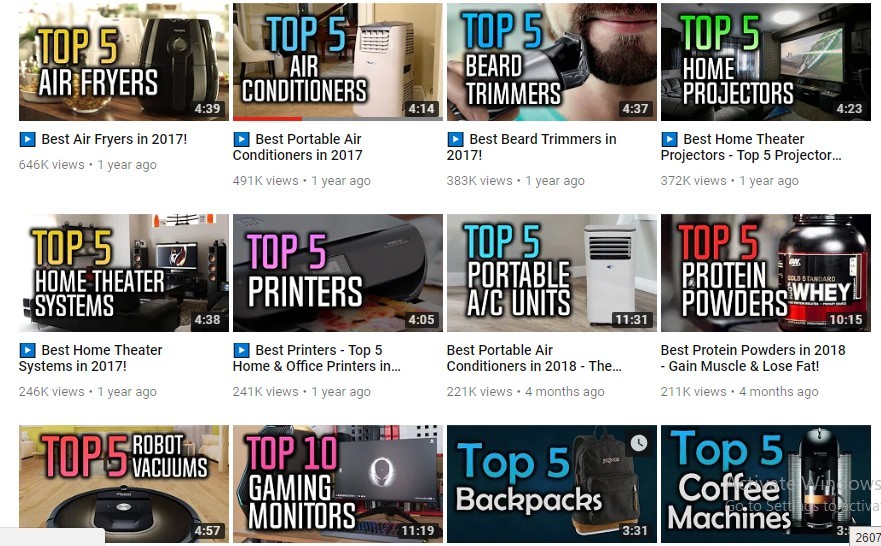
Task: Click the play icon beside Best Home Theater Projectors
Action: pyautogui.click(x=669, y=139)
